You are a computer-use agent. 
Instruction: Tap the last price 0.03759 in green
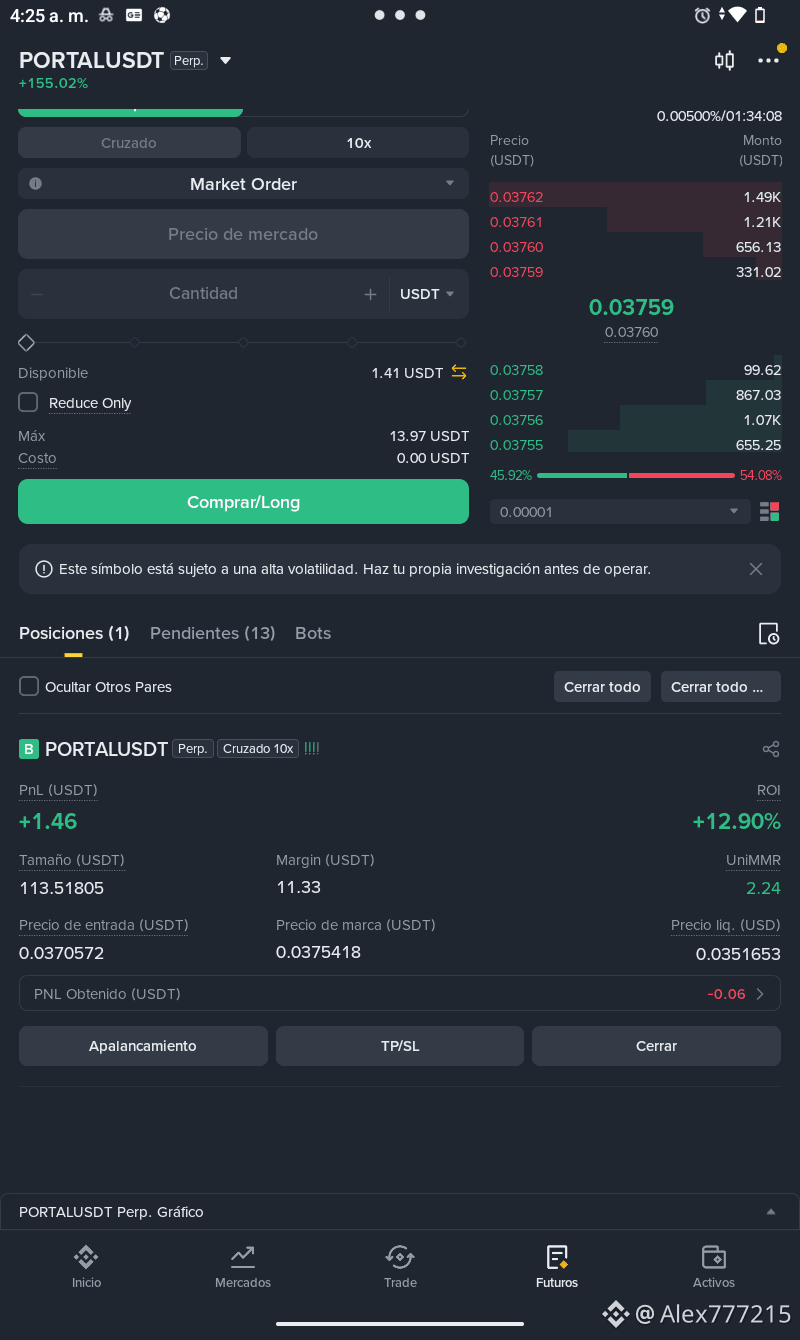point(631,307)
